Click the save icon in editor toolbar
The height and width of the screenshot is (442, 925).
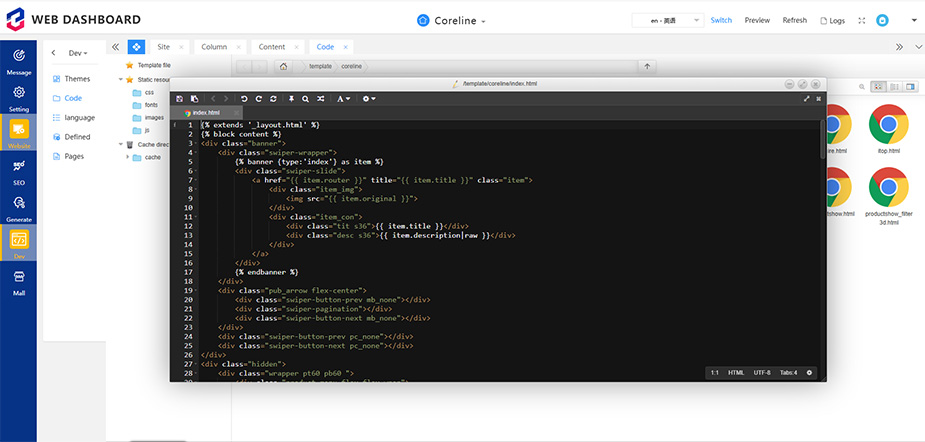pos(179,99)
